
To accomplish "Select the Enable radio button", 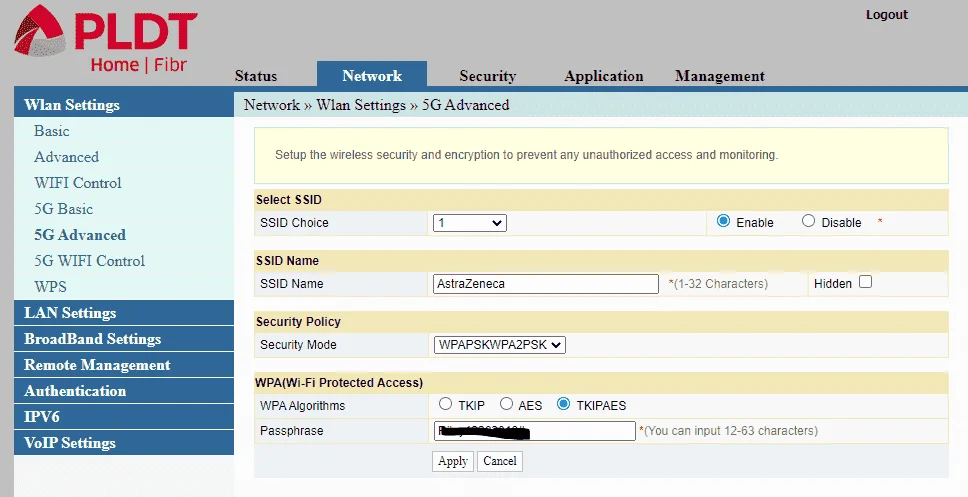I will point(724,221).
